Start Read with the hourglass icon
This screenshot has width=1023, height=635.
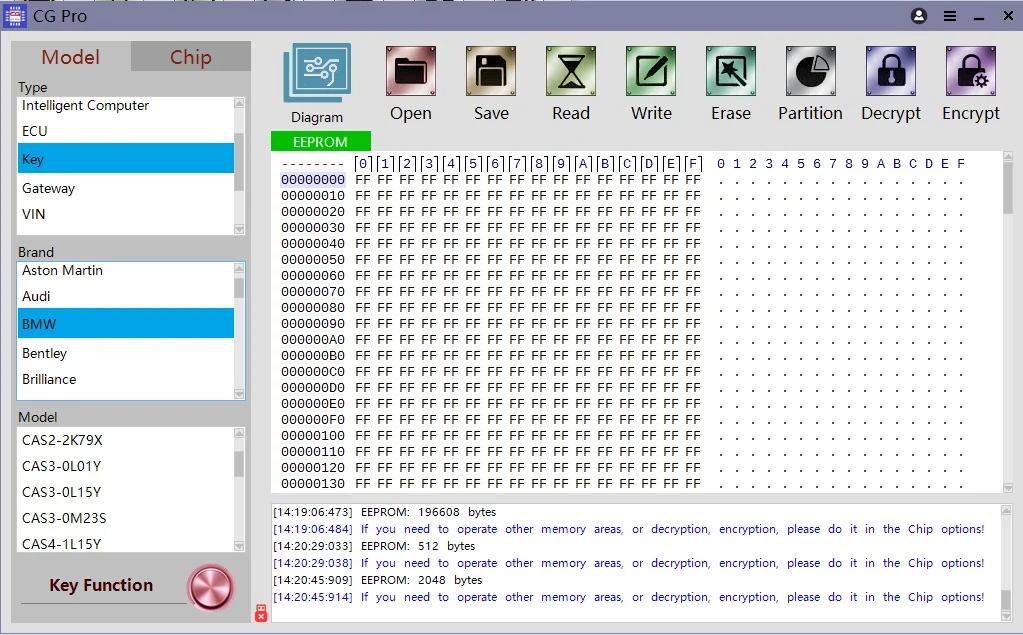[x=571, y=71]
